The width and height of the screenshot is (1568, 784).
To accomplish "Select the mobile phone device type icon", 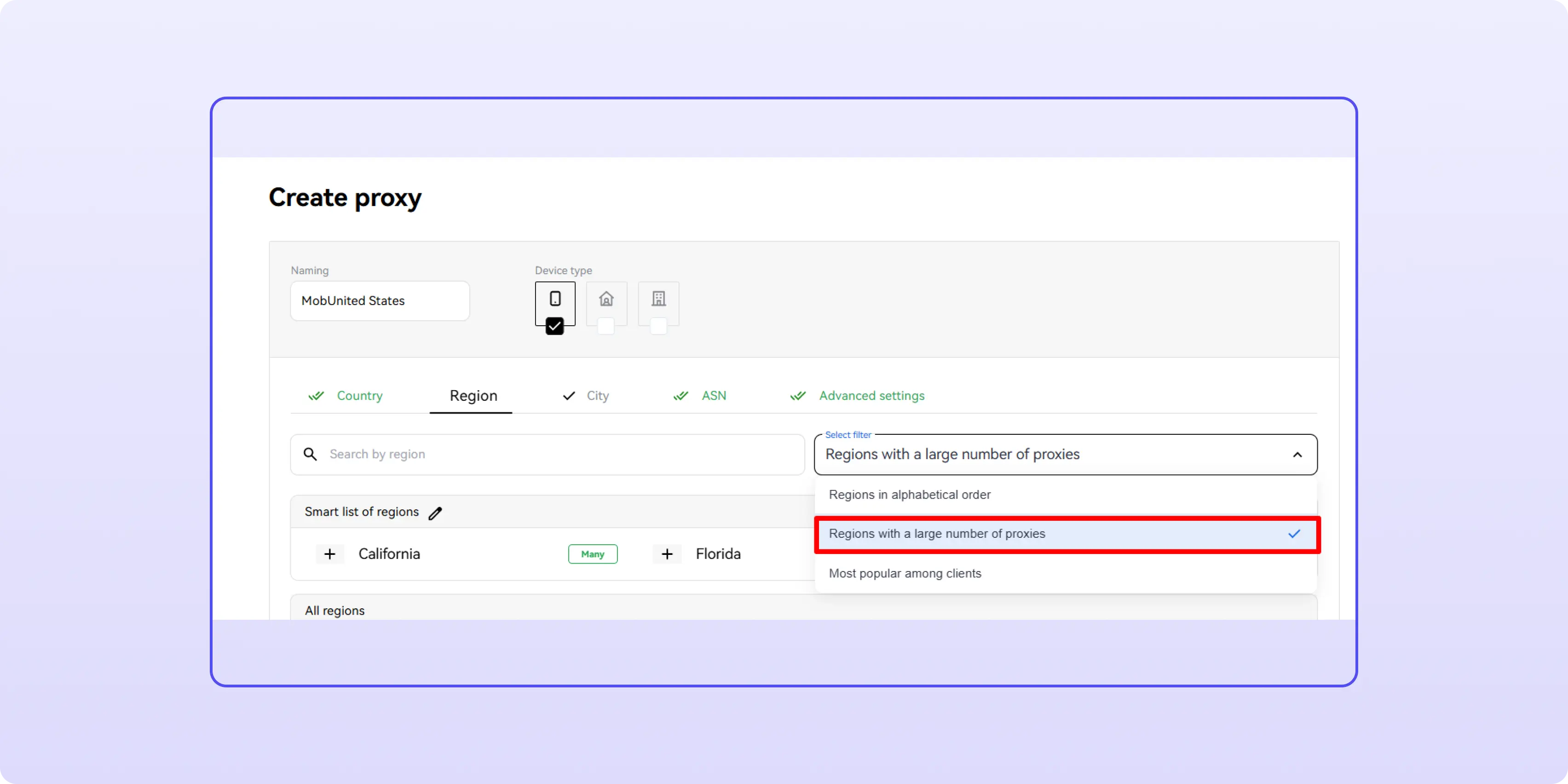I will [x=554, y=299].
